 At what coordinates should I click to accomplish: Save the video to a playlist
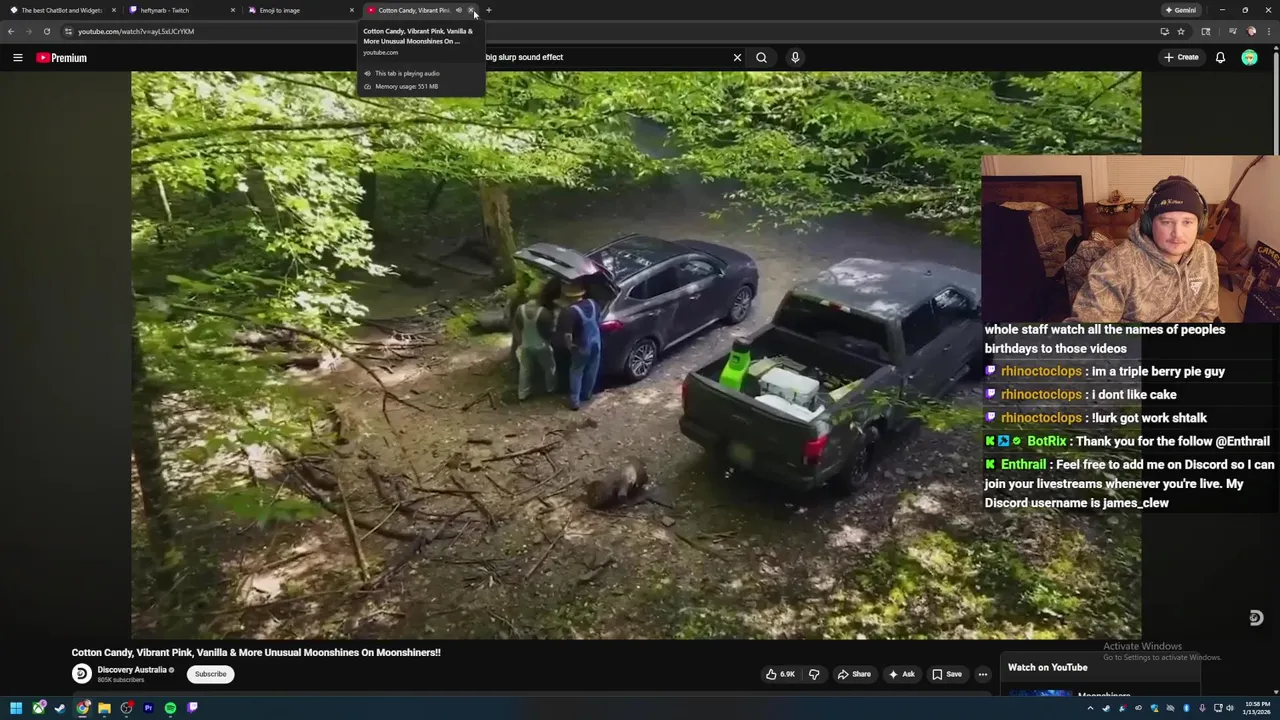pos(946,674)
